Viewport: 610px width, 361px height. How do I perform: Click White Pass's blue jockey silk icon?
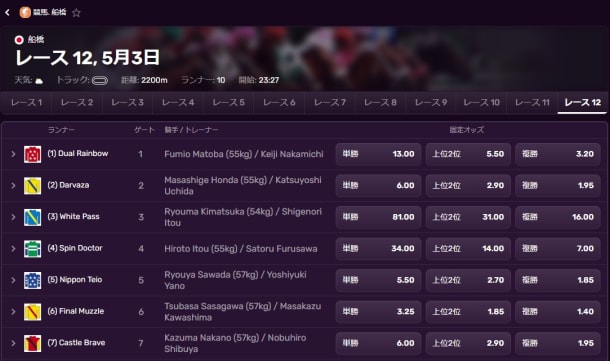click(33, 217)
